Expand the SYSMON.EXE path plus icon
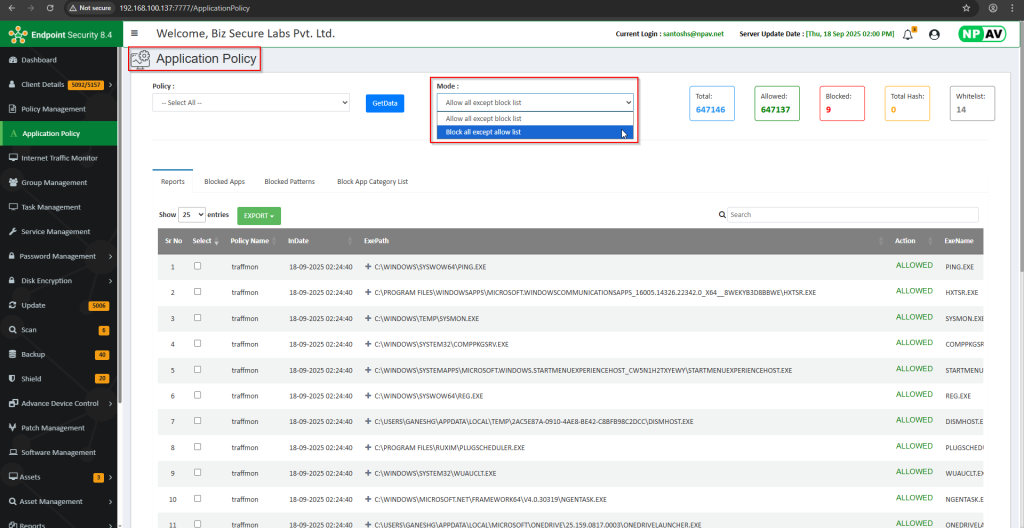The image size is (1024, 528). [368, 318]
